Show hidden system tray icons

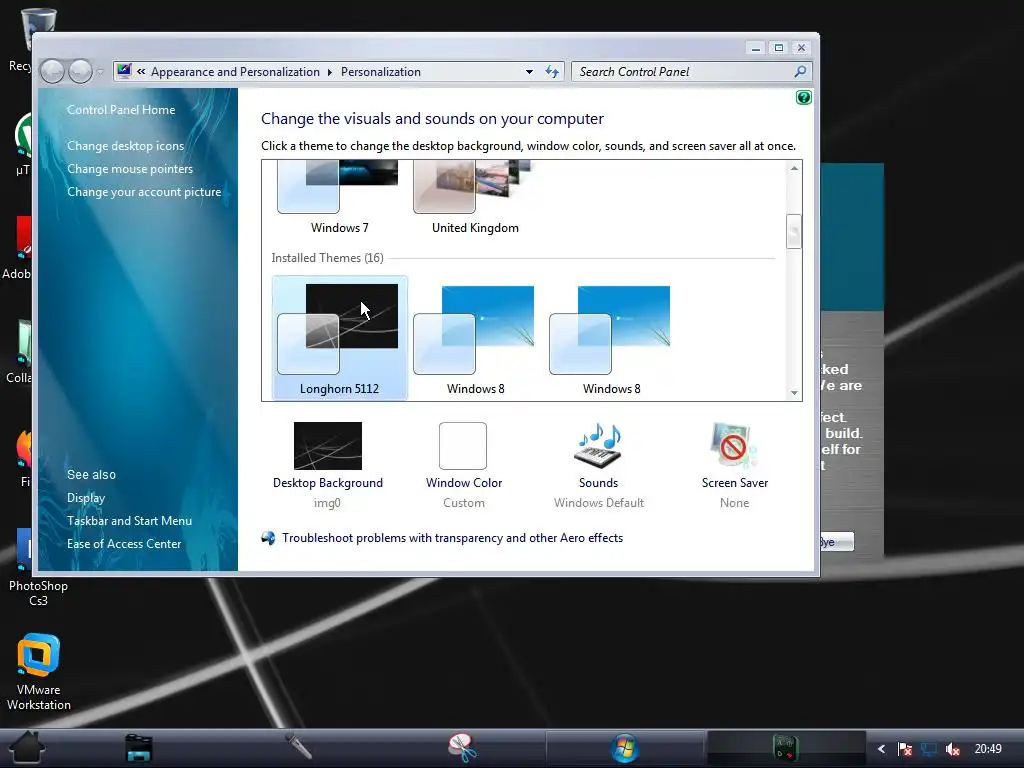coord(882,749)
